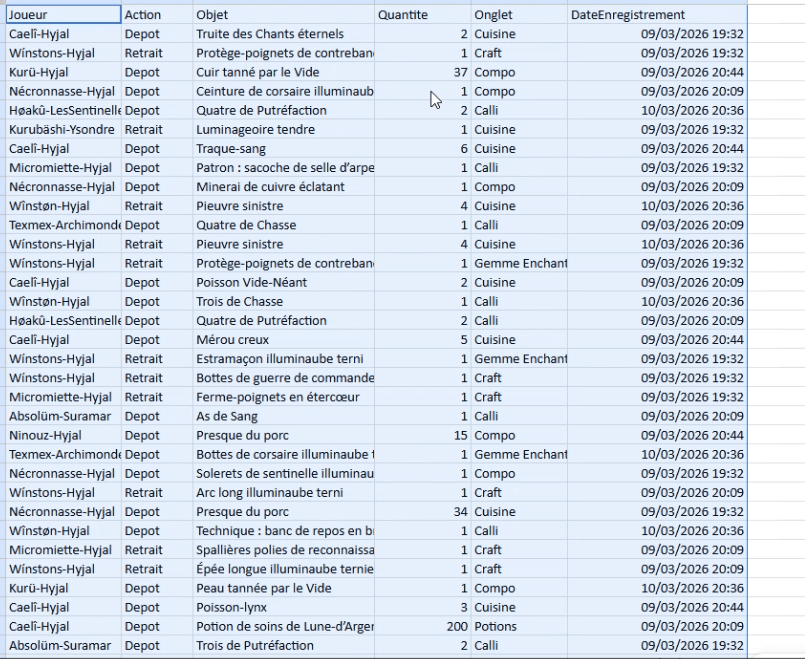
Task: Select the cell 'Estramaçon illuminaube terni'
Action: coord(284,359)
